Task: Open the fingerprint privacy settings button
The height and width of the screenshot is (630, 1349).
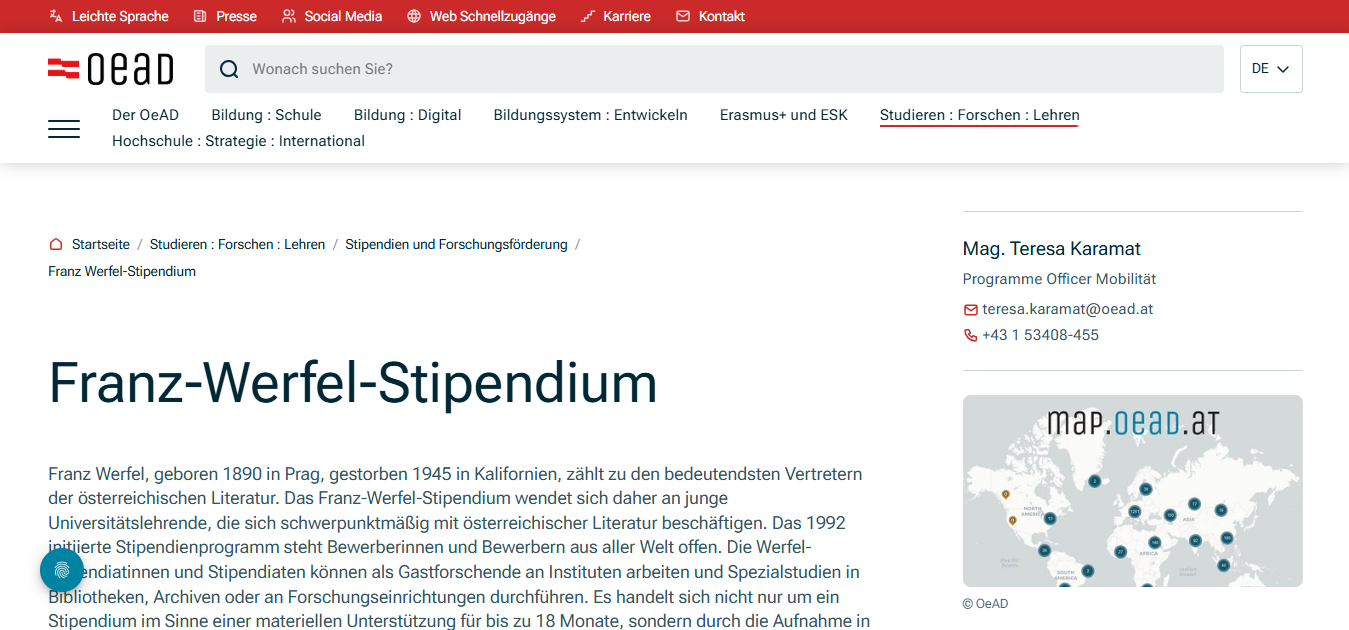Action: click(x=62, y=569)
